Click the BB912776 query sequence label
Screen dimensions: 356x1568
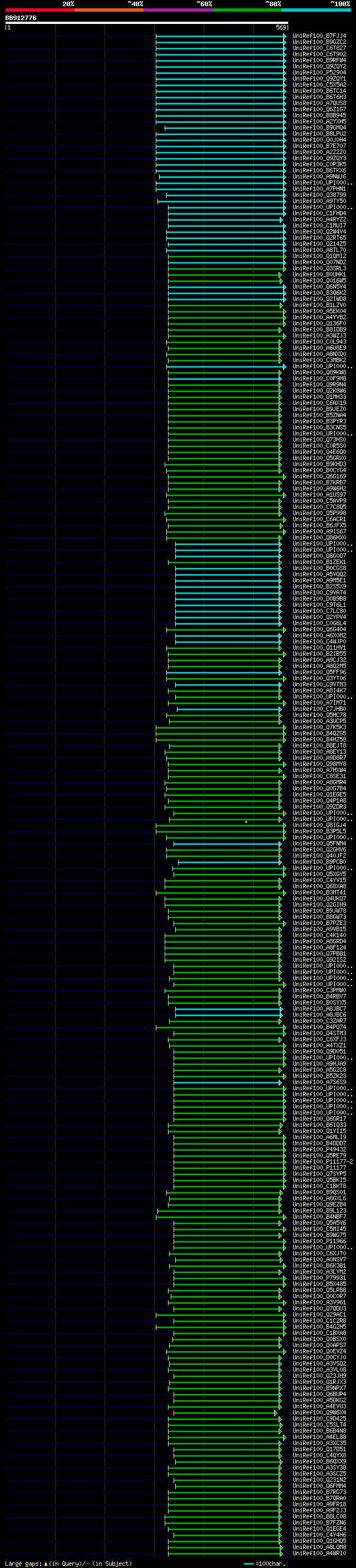click(x=21, y=18)
